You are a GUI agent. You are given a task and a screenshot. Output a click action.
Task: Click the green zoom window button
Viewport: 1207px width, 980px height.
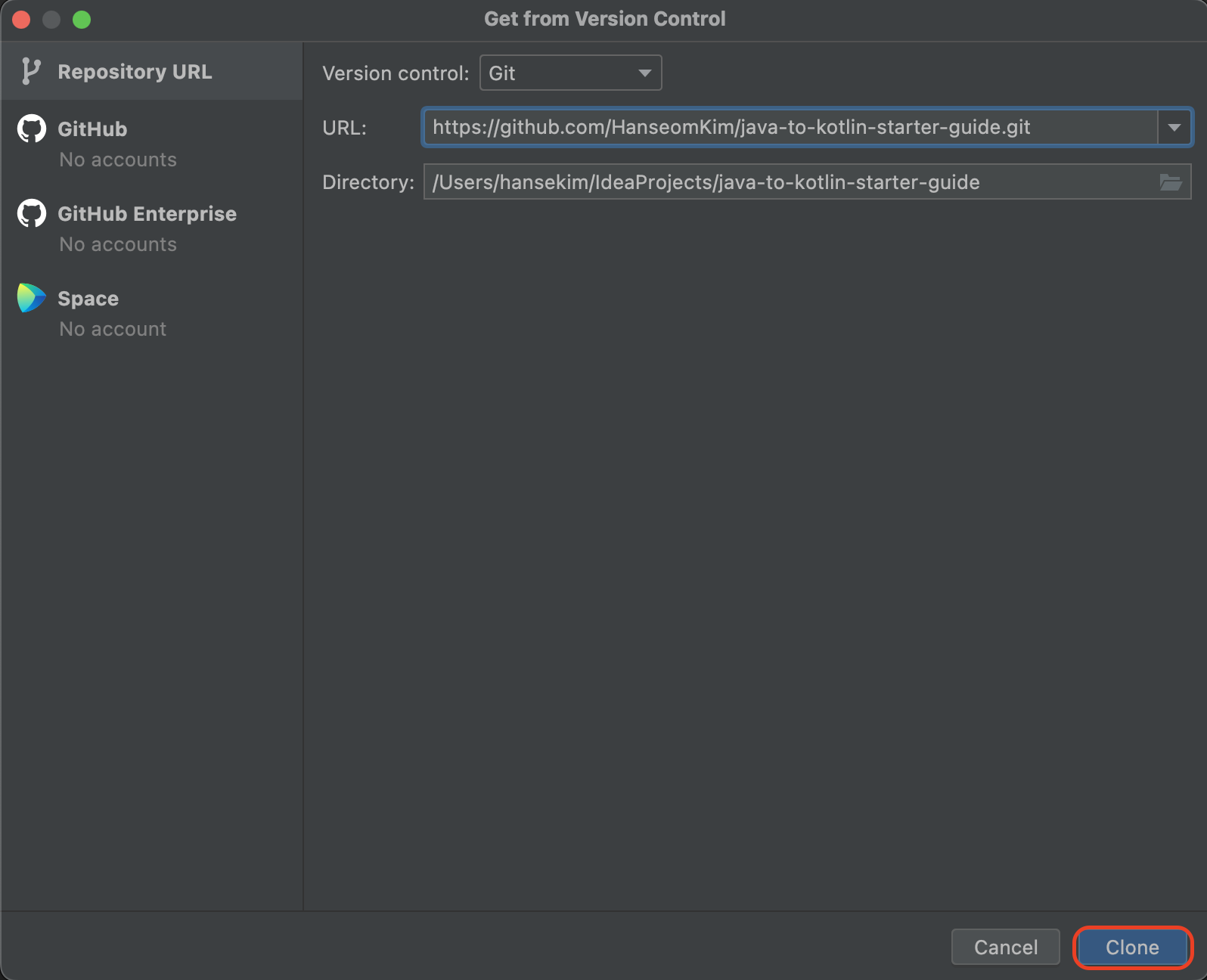82,20
